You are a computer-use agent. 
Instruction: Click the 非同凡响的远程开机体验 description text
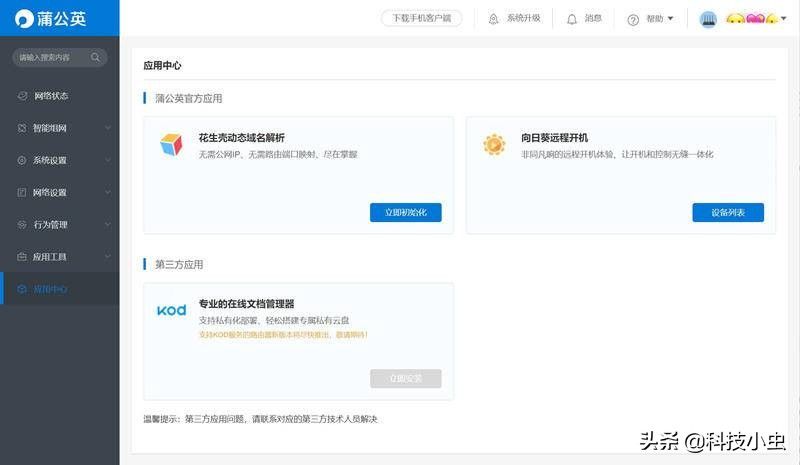click(617, 154)
